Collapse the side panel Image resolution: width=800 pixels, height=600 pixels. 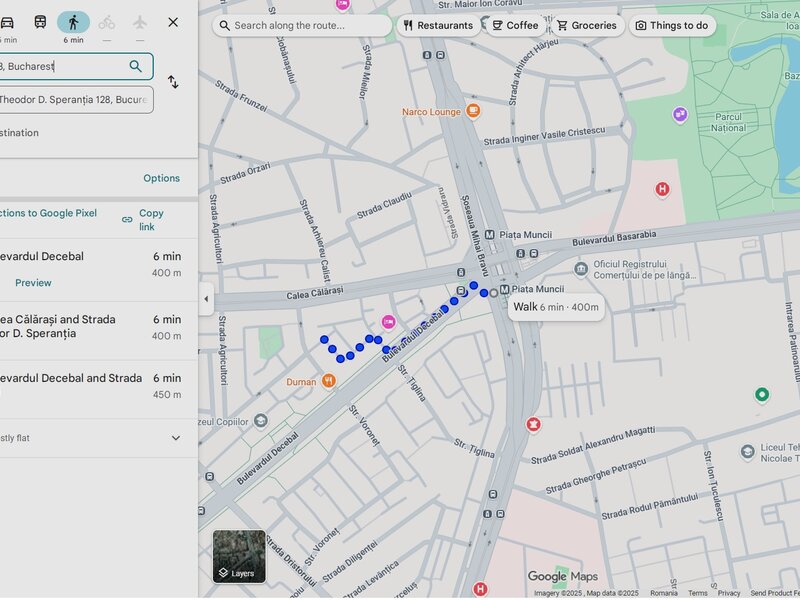pos(206,299)
